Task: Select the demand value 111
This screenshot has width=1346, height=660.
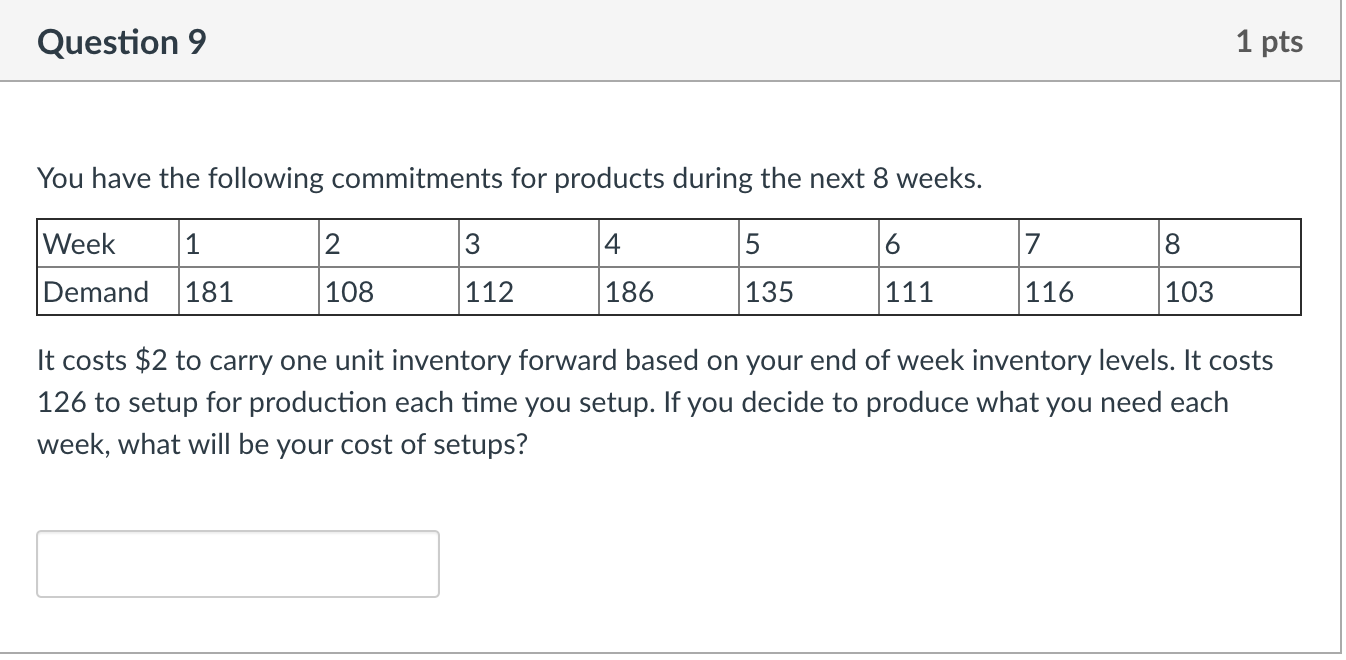Action: pyautogui.click(x=909, y=292)
